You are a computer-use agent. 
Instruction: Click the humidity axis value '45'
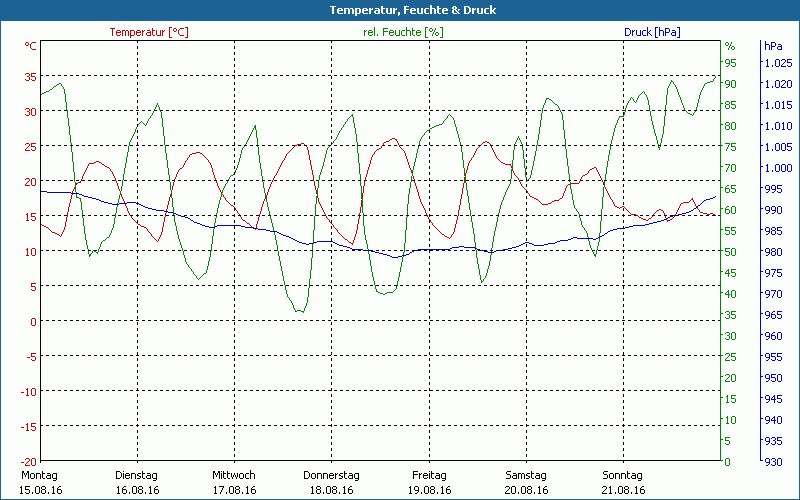coord(731,273)
